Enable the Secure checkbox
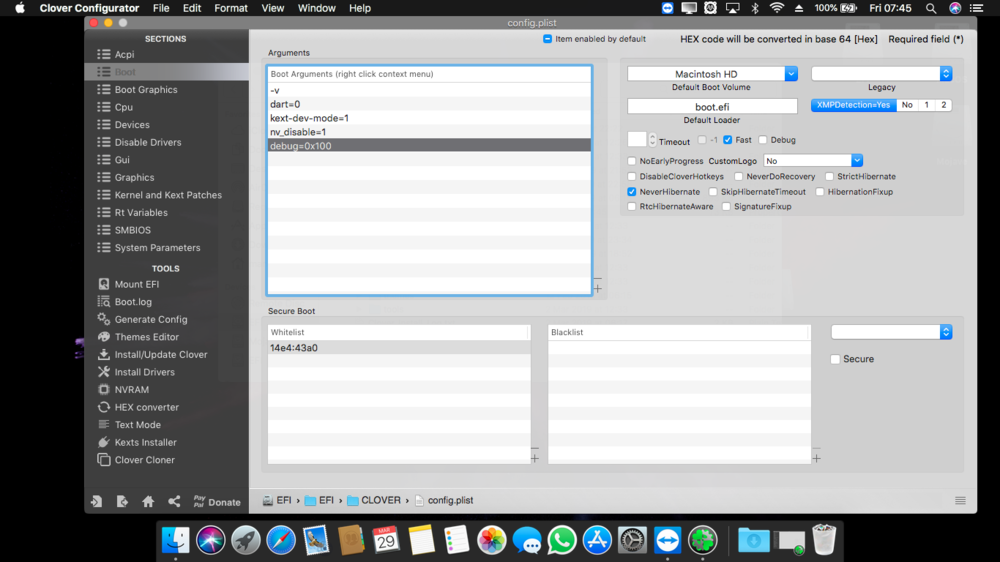The image size is (1000, 562). 835,359
